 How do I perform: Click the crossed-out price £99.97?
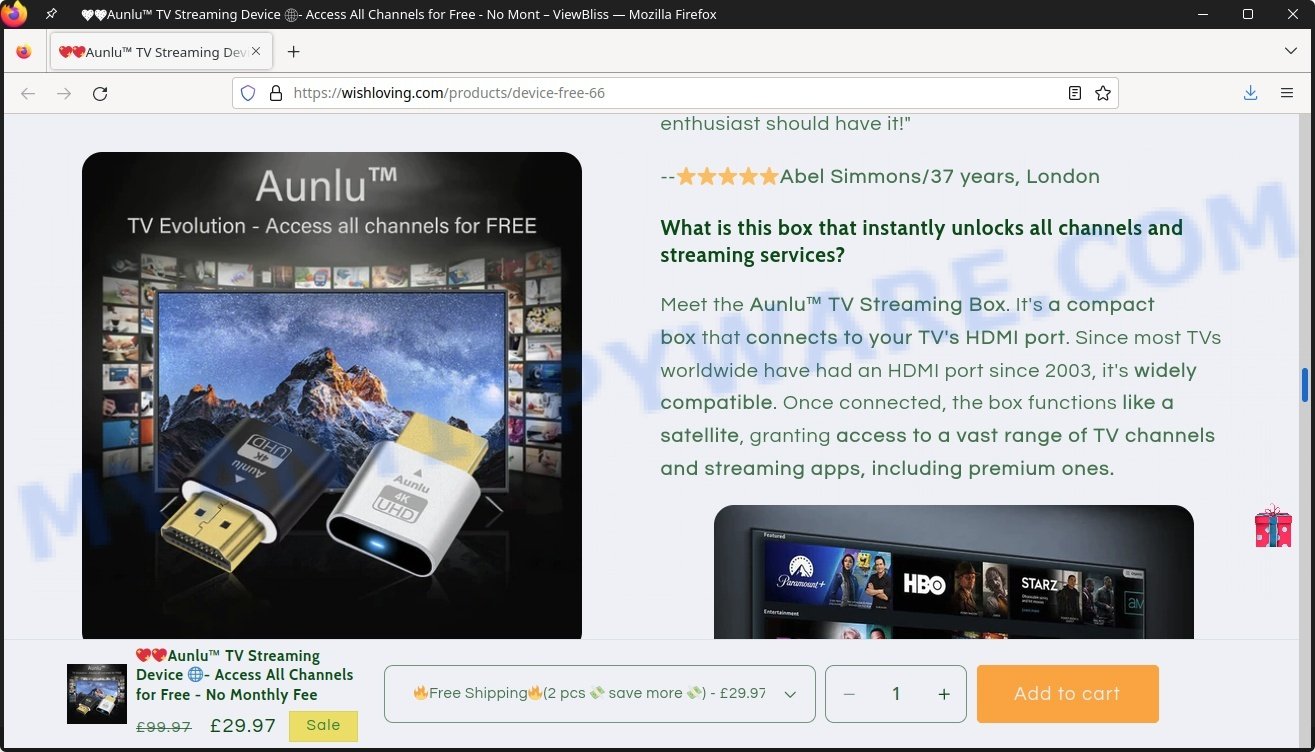click(164, 727)
